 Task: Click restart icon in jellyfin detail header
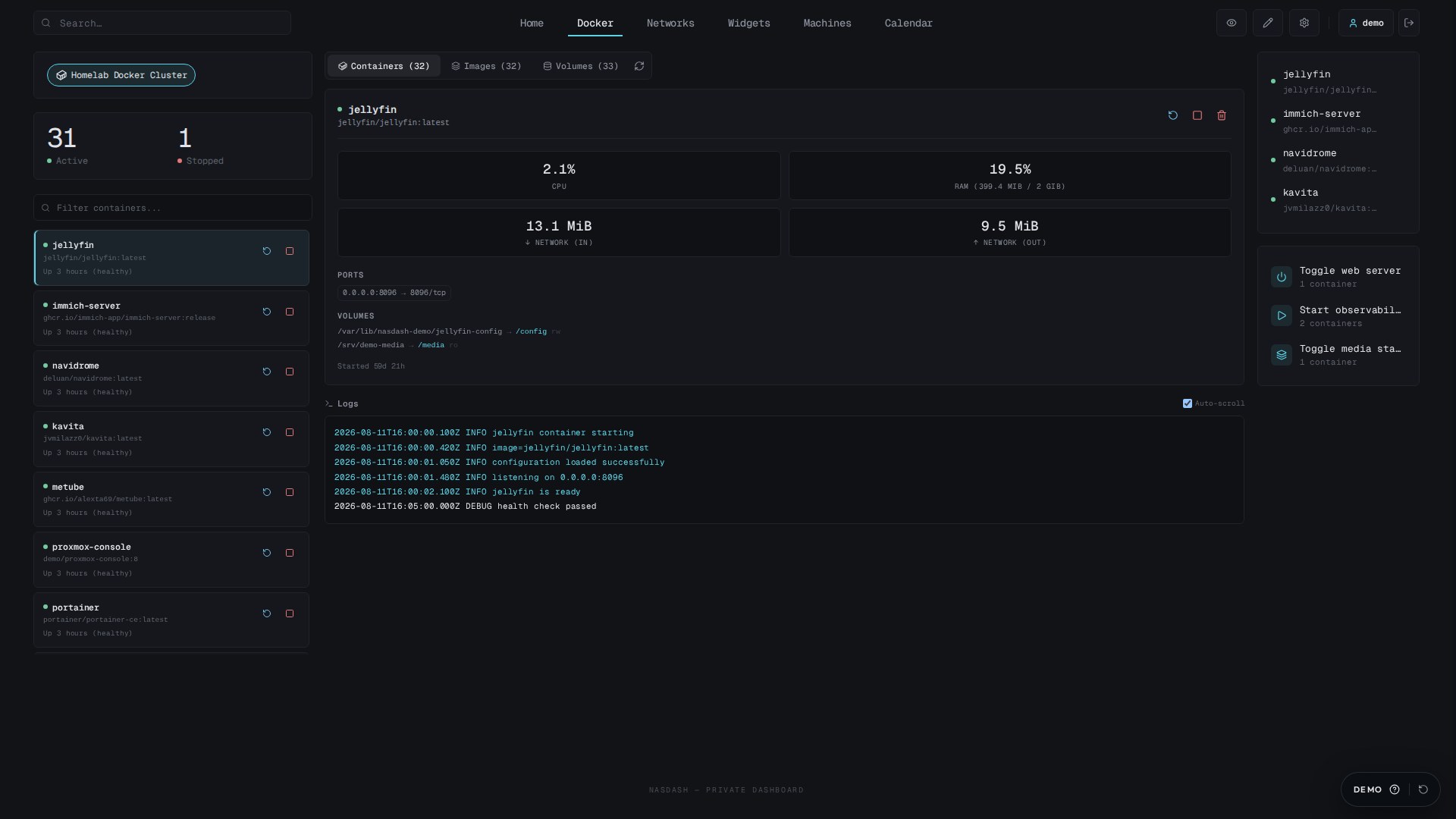1173,115
